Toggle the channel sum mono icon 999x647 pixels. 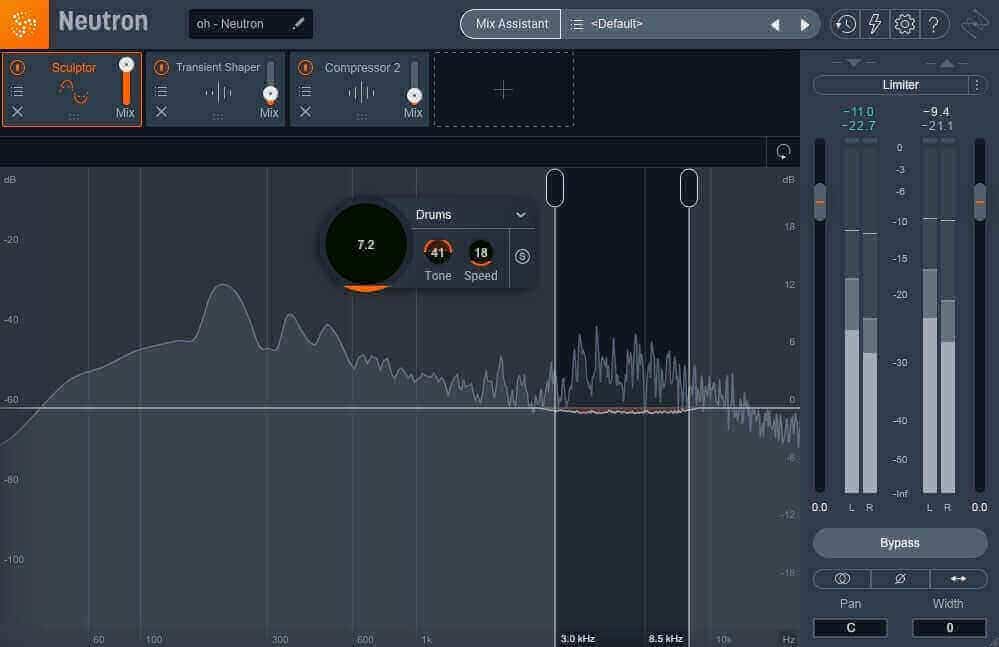(x=842, y=578)
